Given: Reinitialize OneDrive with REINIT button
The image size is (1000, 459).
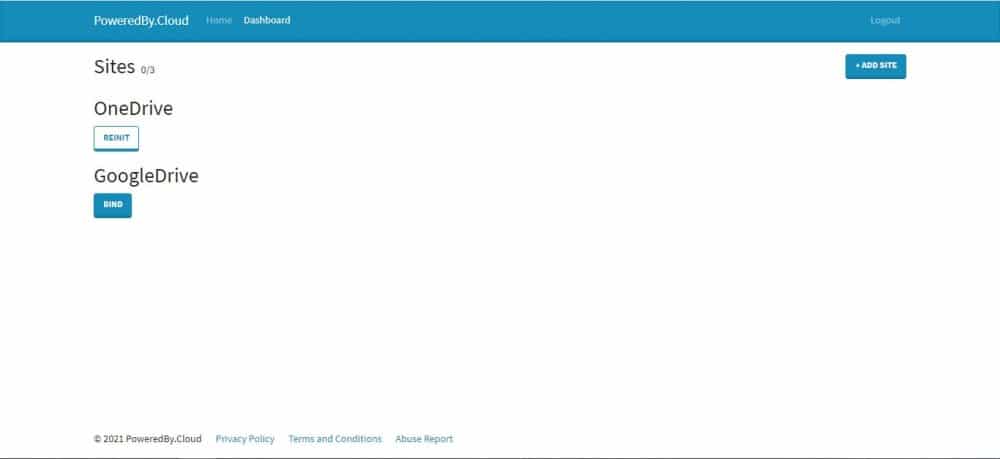Looking at the screenshot, I should [x=116, y=138].
